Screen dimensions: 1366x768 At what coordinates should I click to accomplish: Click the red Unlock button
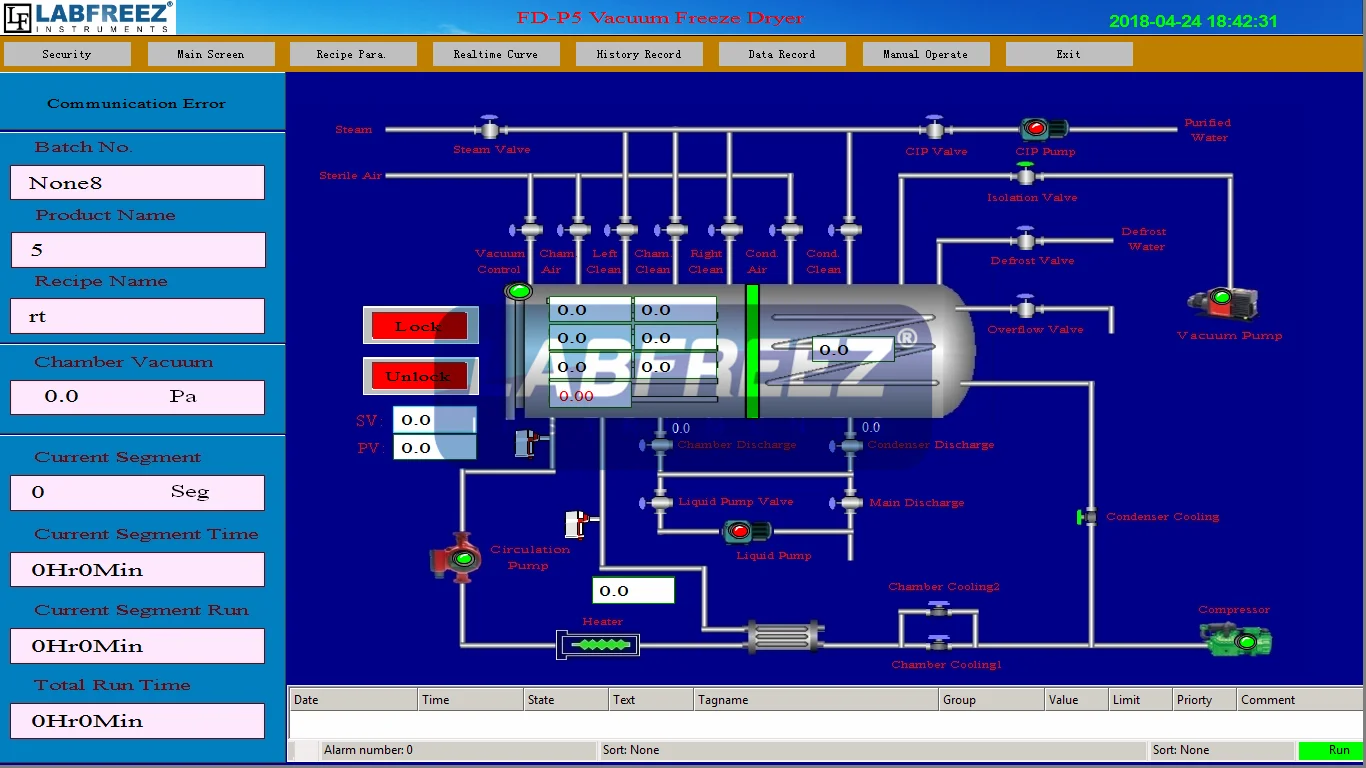[420, 376]
